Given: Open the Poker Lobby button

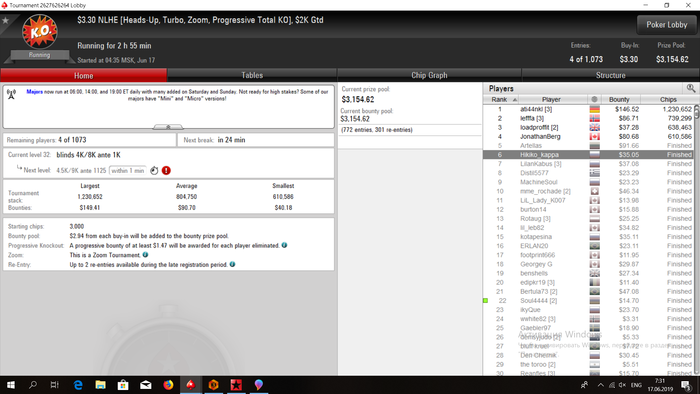Looking at the screenshot, I should pos(667,25).
